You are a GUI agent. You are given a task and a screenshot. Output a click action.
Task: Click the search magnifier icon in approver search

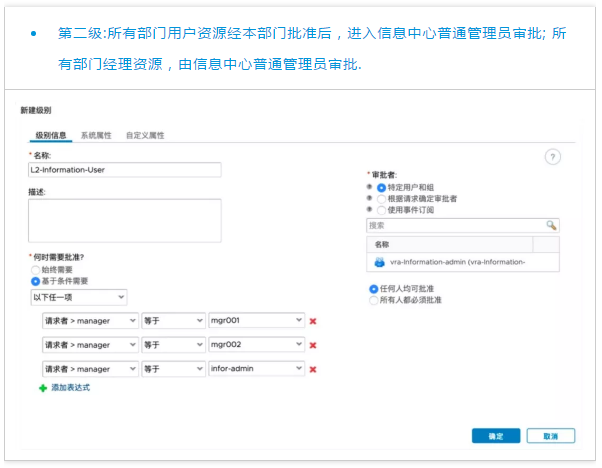pos(551,226)
